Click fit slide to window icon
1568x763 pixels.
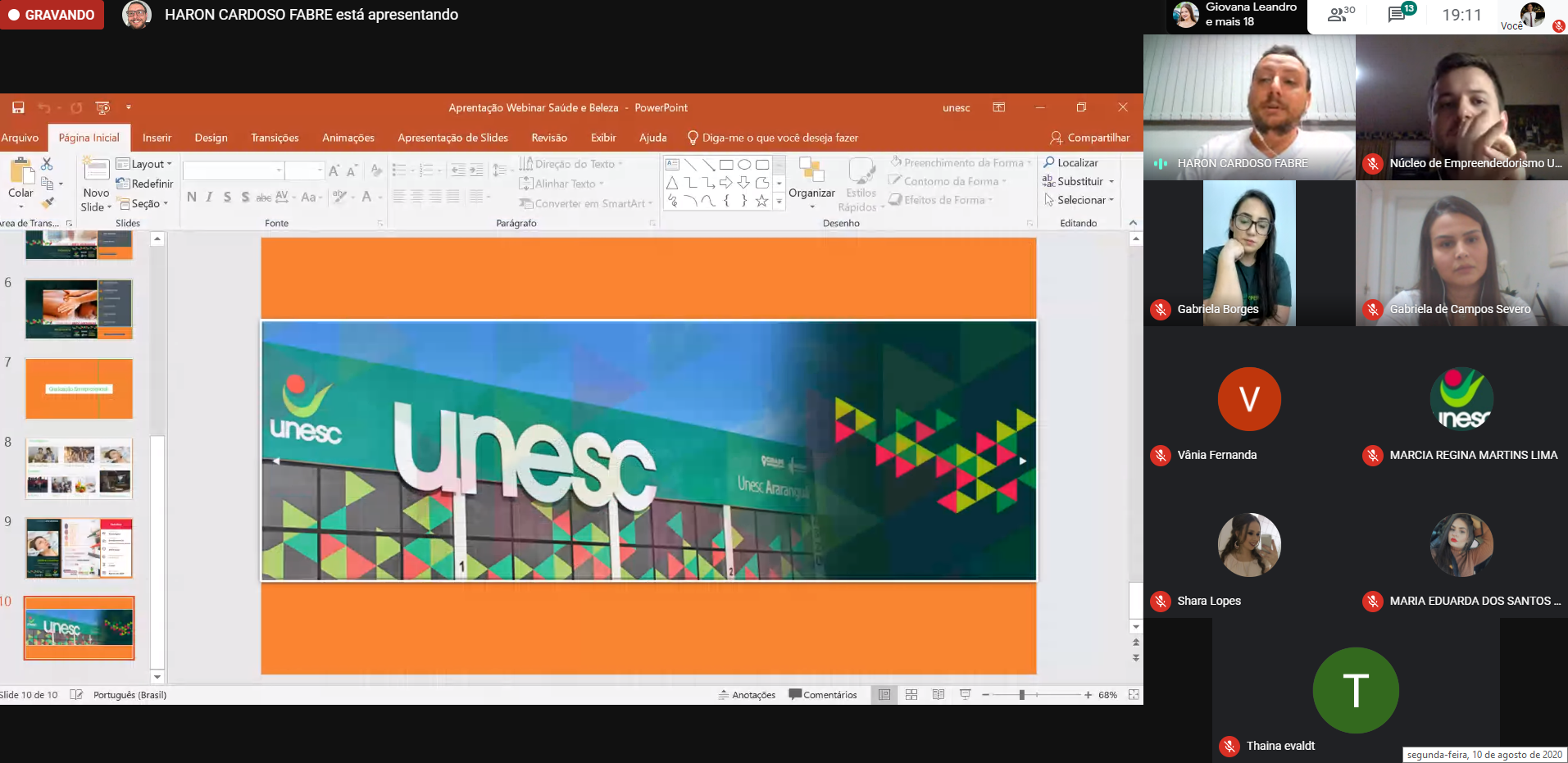[x=1134, y=695]
